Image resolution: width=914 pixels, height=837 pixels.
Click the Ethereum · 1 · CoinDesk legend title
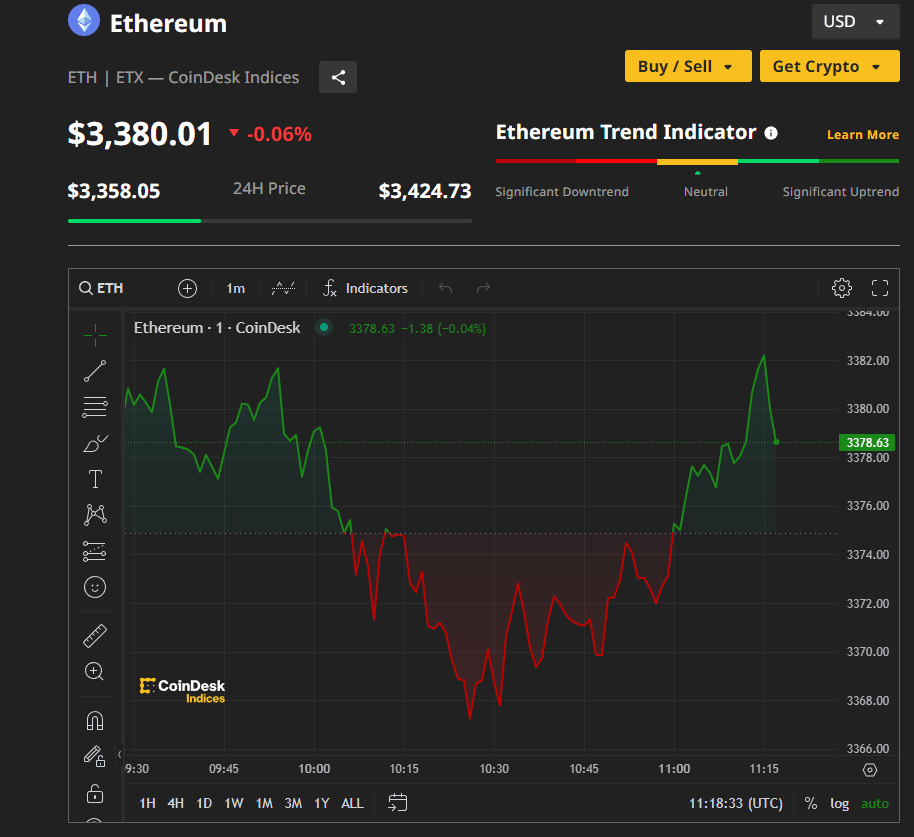coord(217,328)
